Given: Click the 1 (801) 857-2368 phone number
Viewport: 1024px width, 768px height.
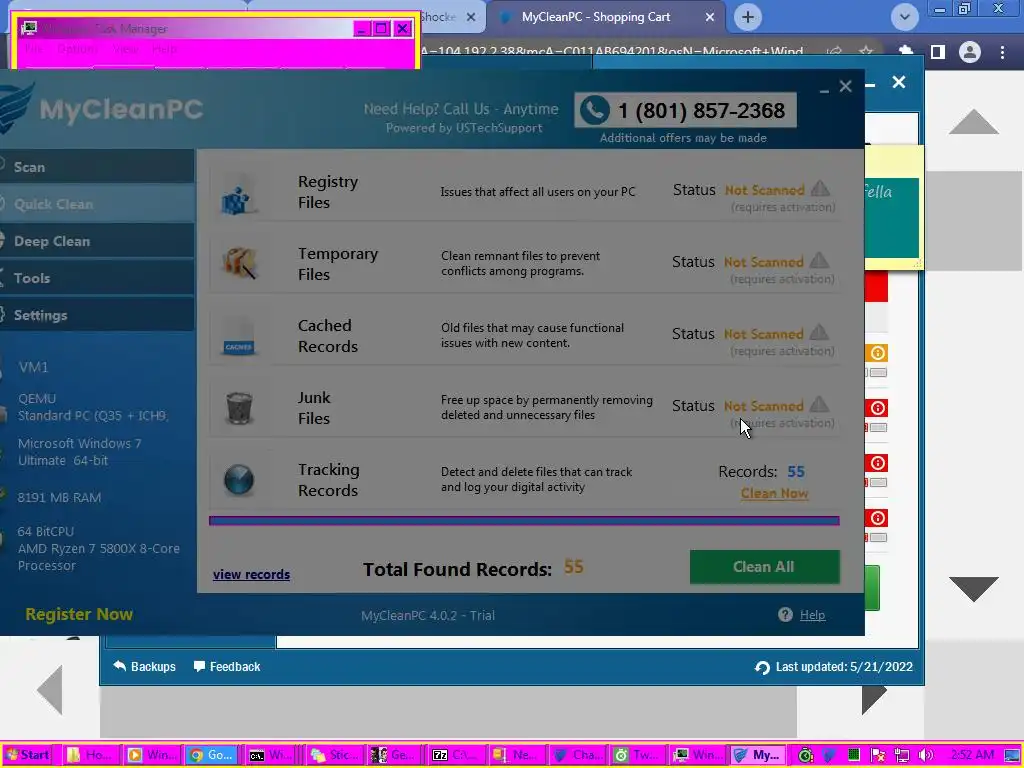Looking at the screenshot, I should [701, 110].
